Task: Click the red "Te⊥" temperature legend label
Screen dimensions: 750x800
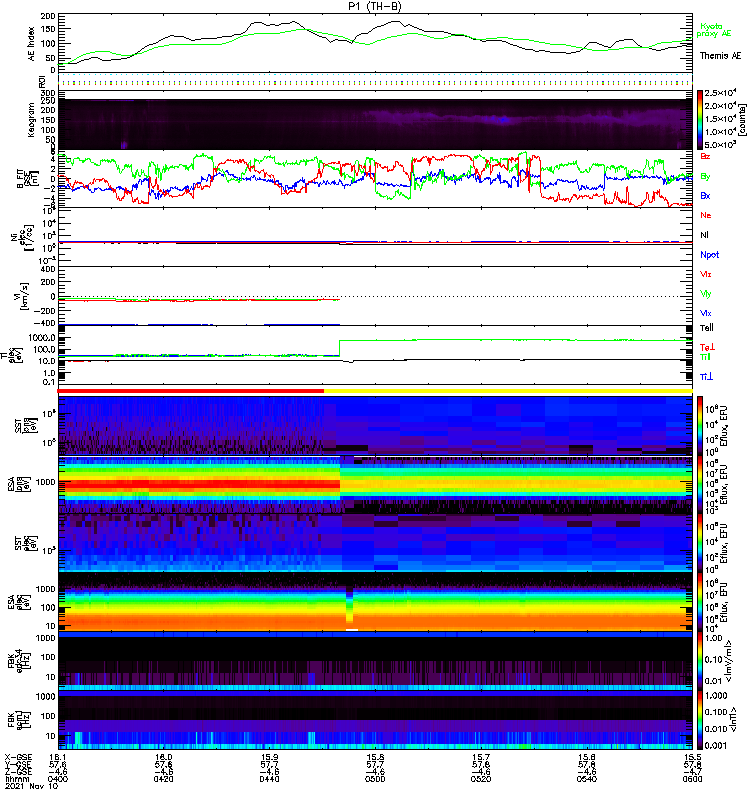Action: click(x=707, y=347)
